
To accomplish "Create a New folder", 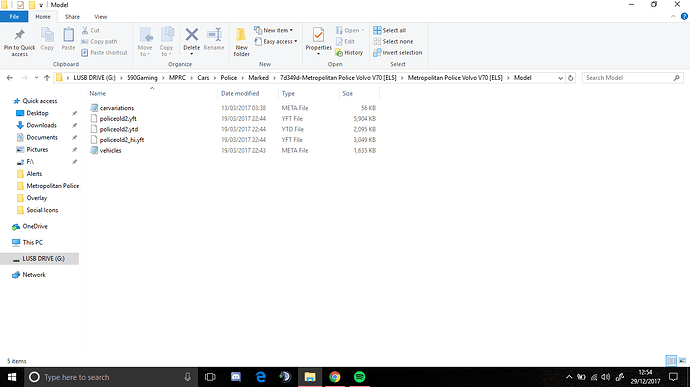I will tap(241, 42).
